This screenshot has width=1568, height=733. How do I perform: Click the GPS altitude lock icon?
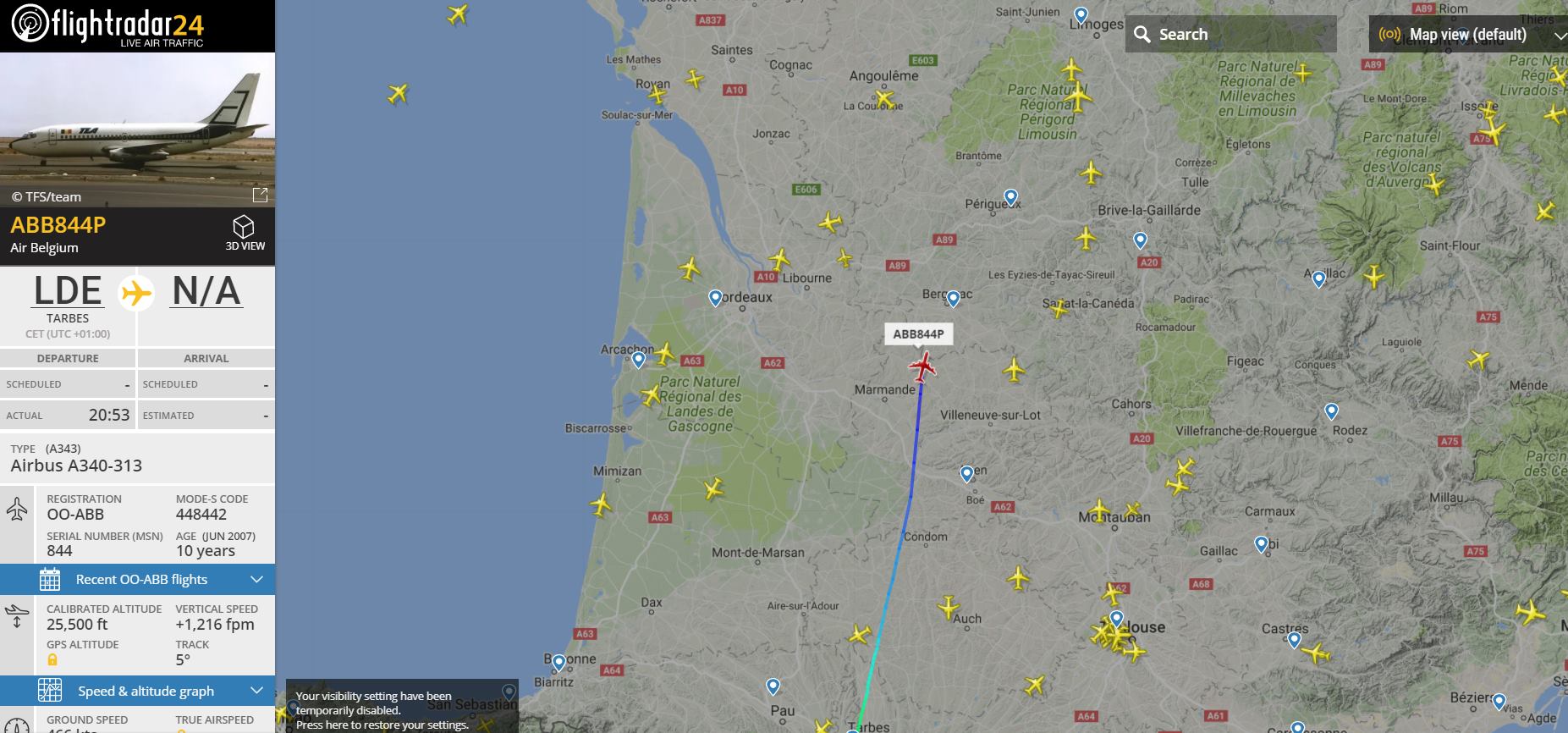pyautogui.click(x=52, y=659)
